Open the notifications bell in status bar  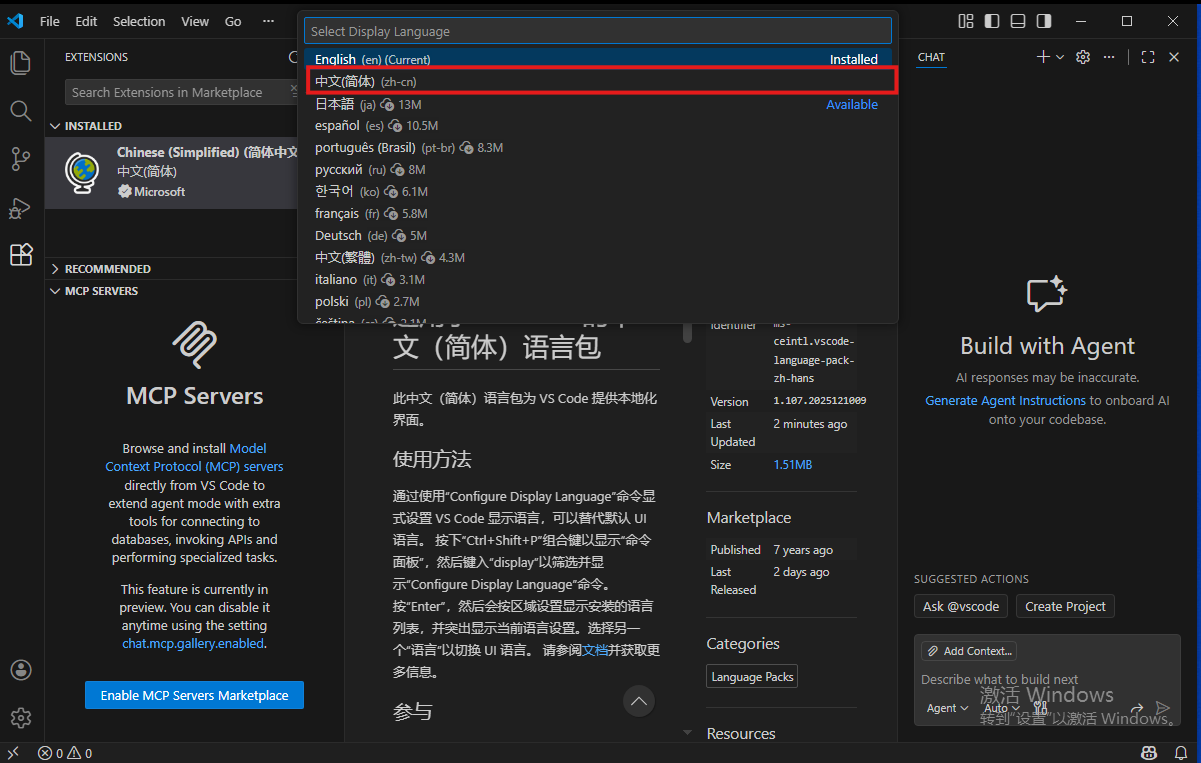tap(1179, 753)
